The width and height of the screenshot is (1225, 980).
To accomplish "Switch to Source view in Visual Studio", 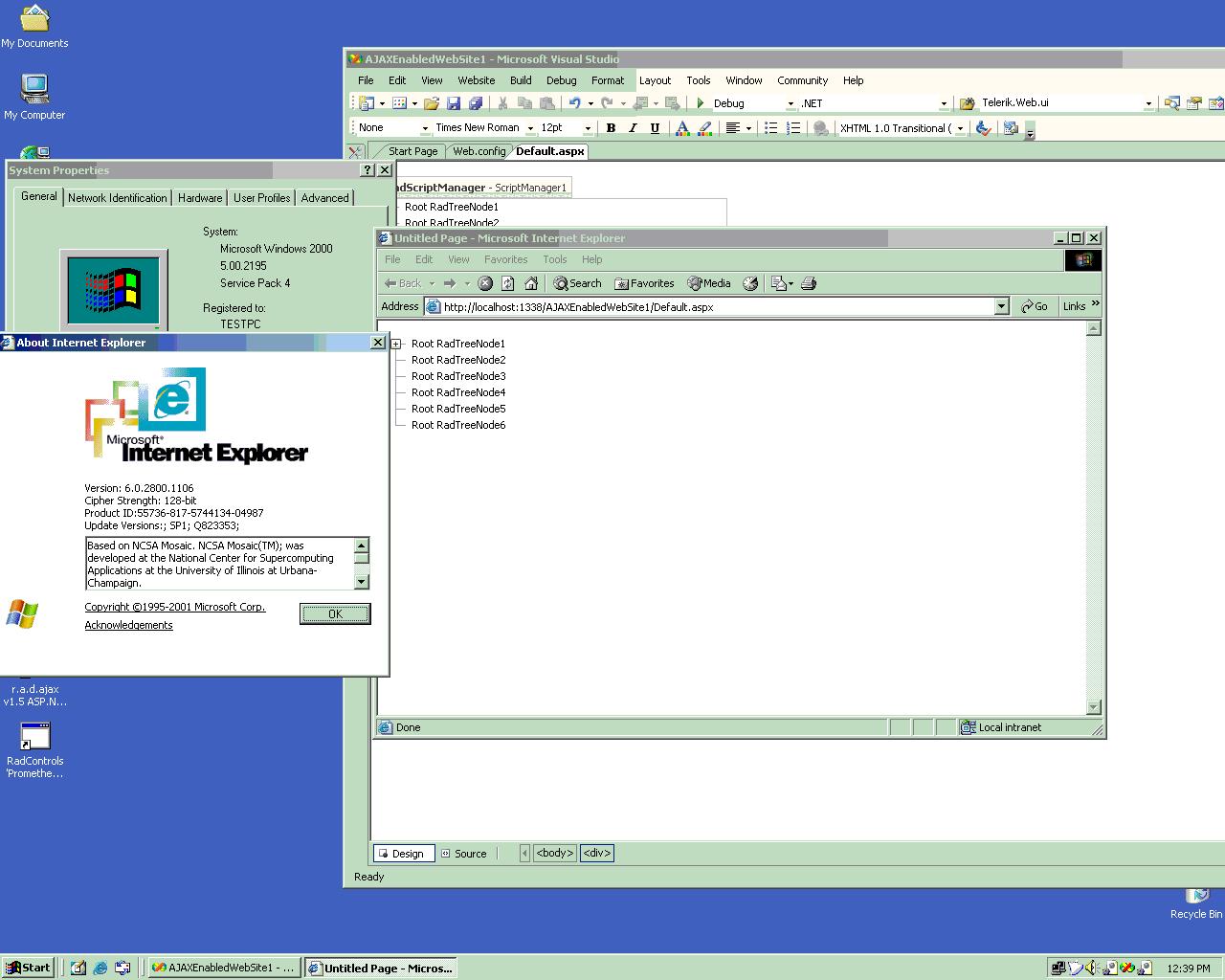I will click(465, 854).
